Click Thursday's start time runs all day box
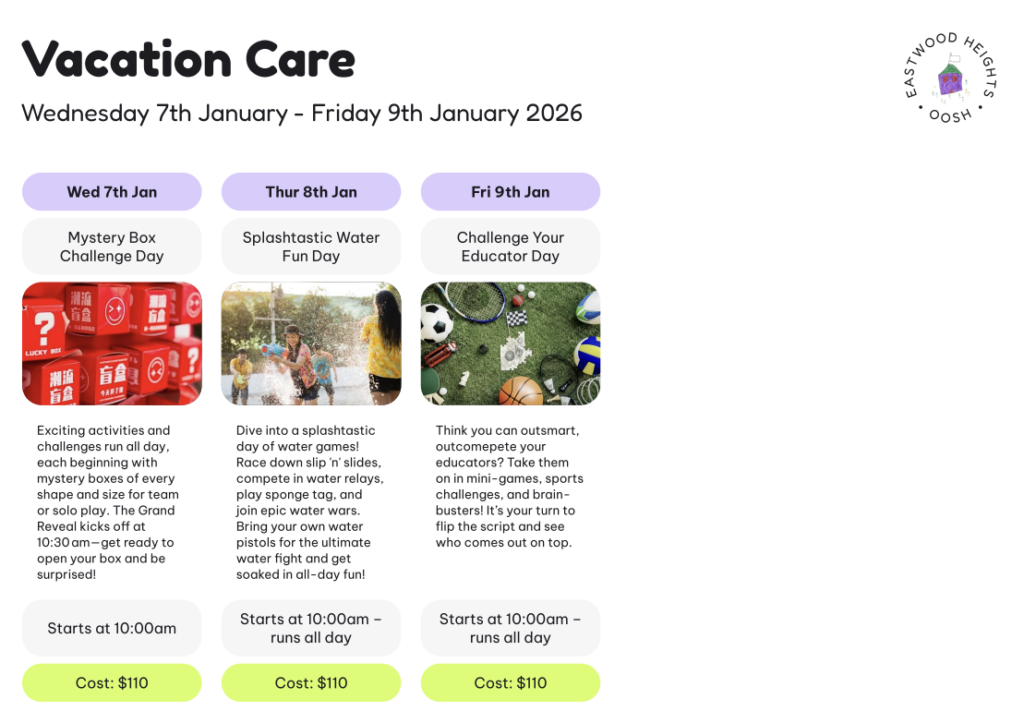Screen dimensions: 1024x723 (311, 629)
